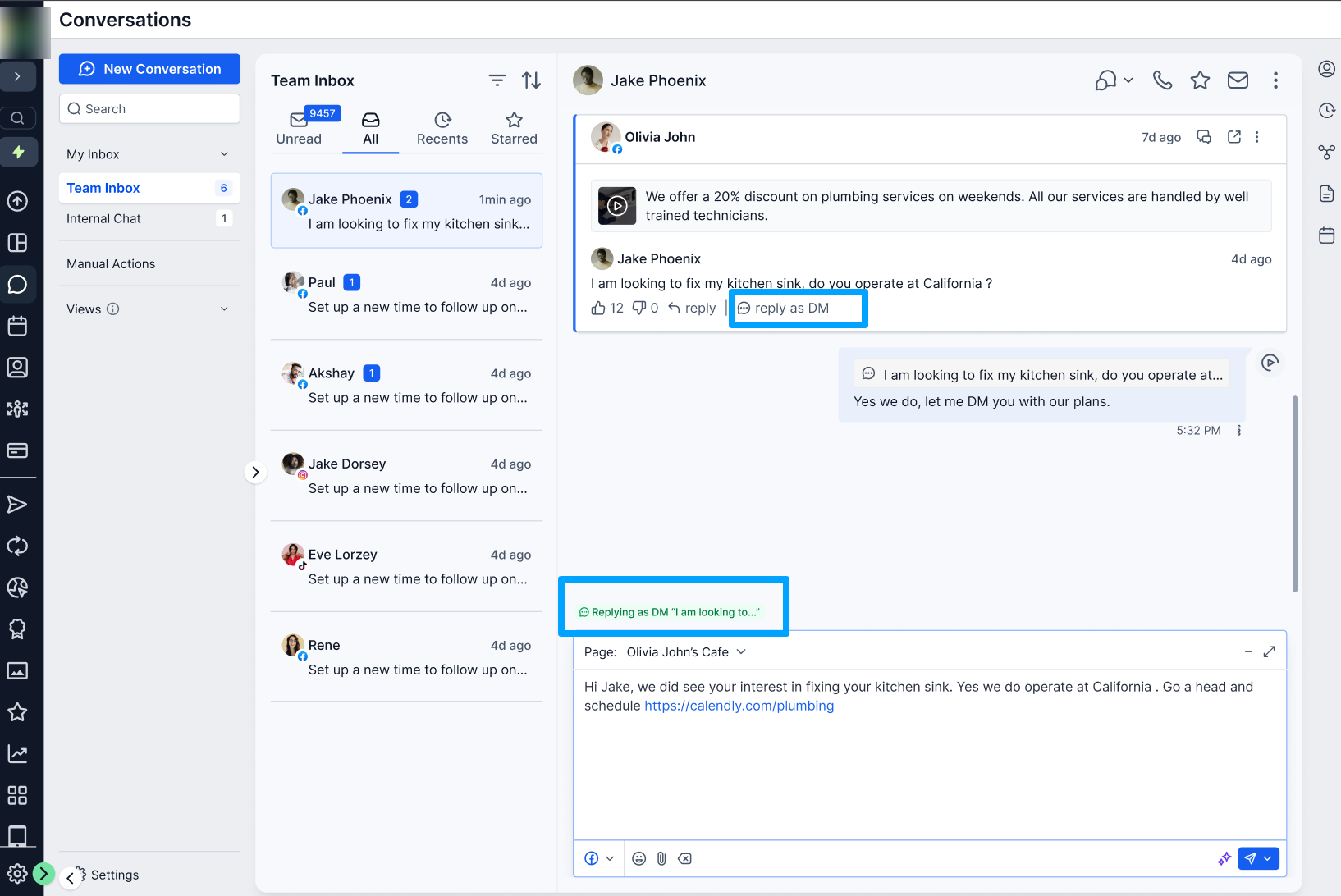Click the thumbs up like icon
1341x896 pixels.
pyautogui.click(x=598, y=308)
